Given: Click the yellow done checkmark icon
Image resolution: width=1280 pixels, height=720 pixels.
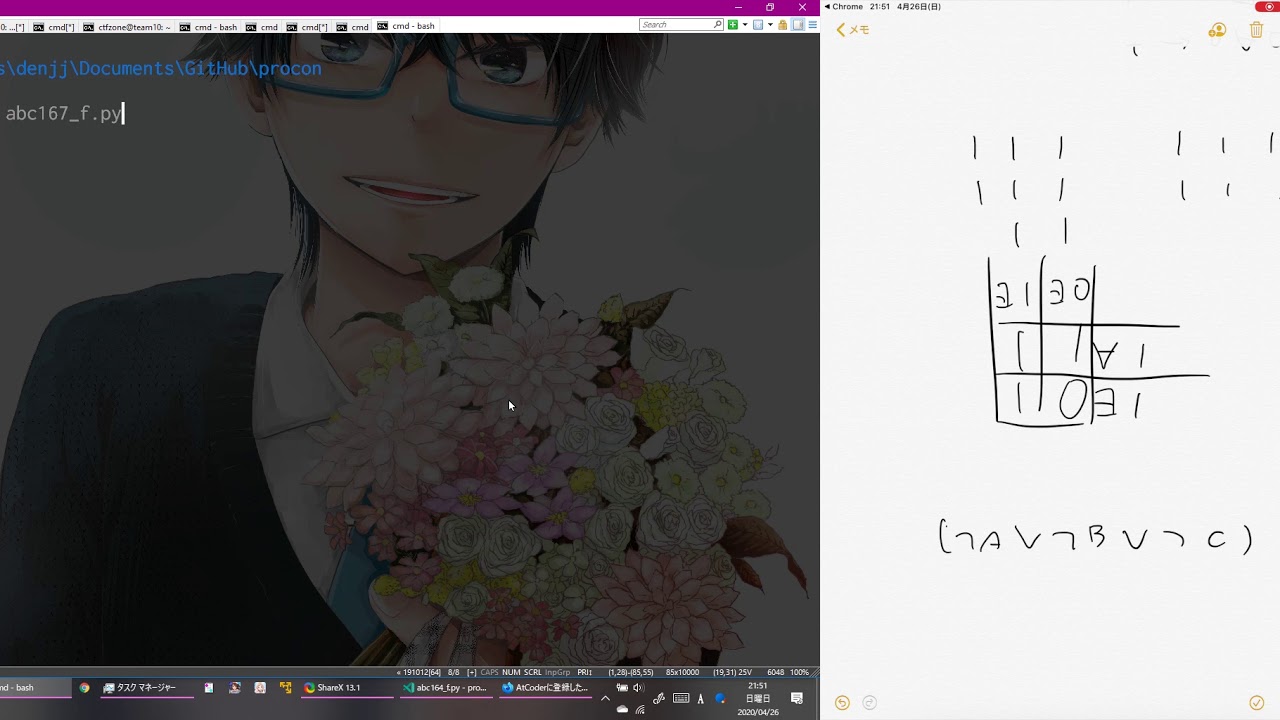Looking at the screenshot, I should click(x=1257, y=703).
